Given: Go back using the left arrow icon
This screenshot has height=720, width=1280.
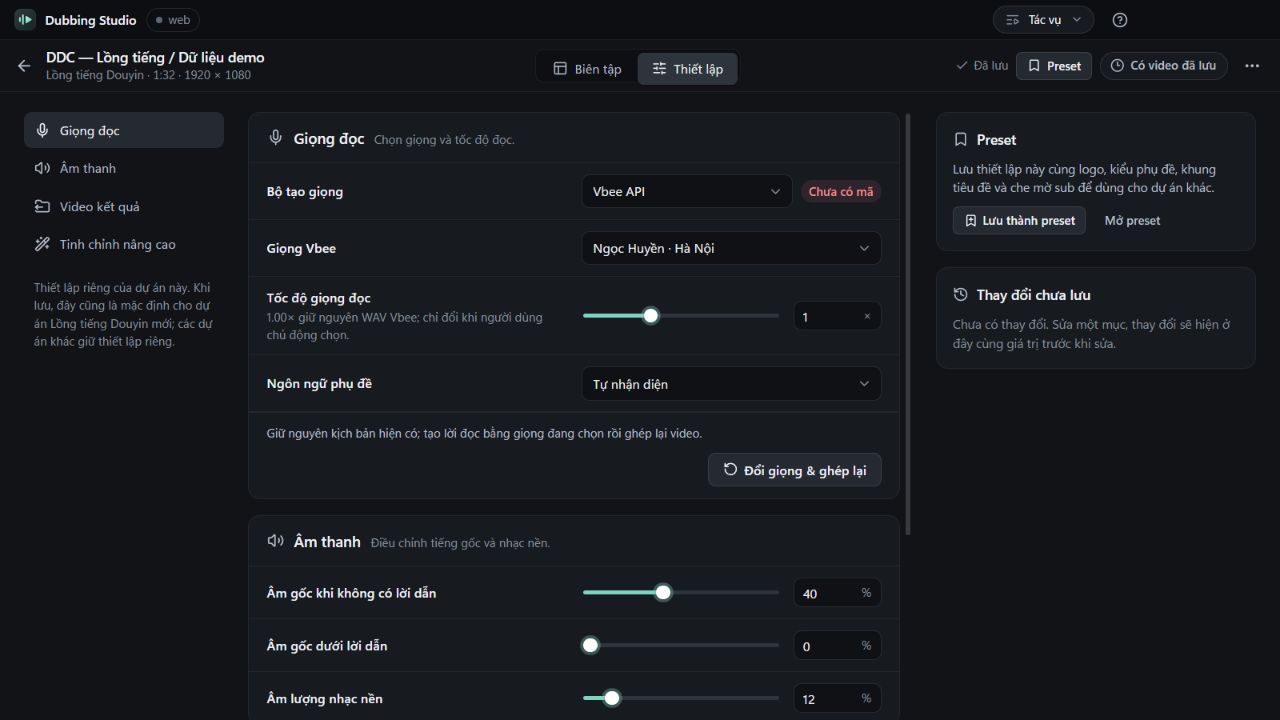Looking at the screenshot, I should point(24,66).
